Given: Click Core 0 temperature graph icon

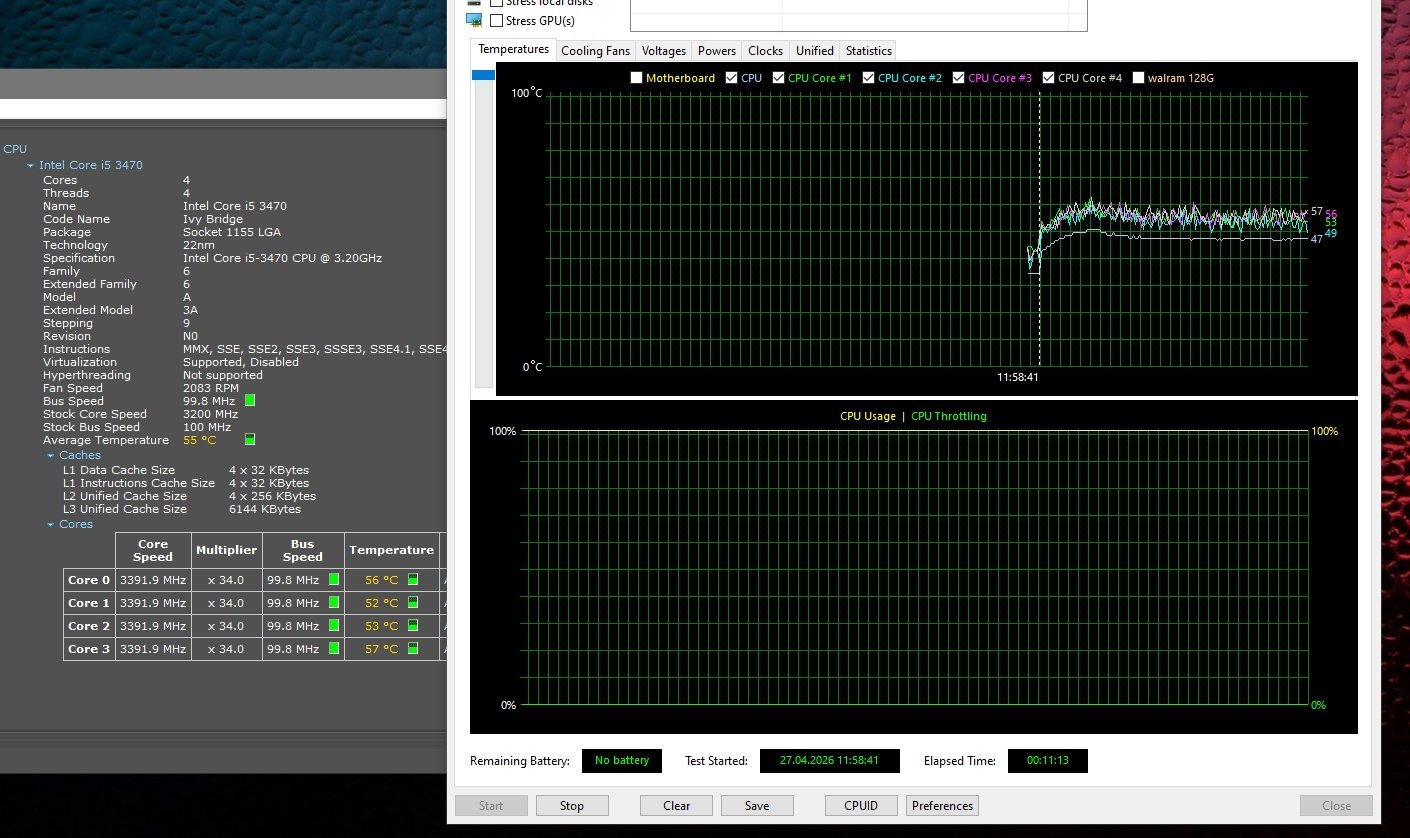Looking at the screenshot, I should pos(413,580).
